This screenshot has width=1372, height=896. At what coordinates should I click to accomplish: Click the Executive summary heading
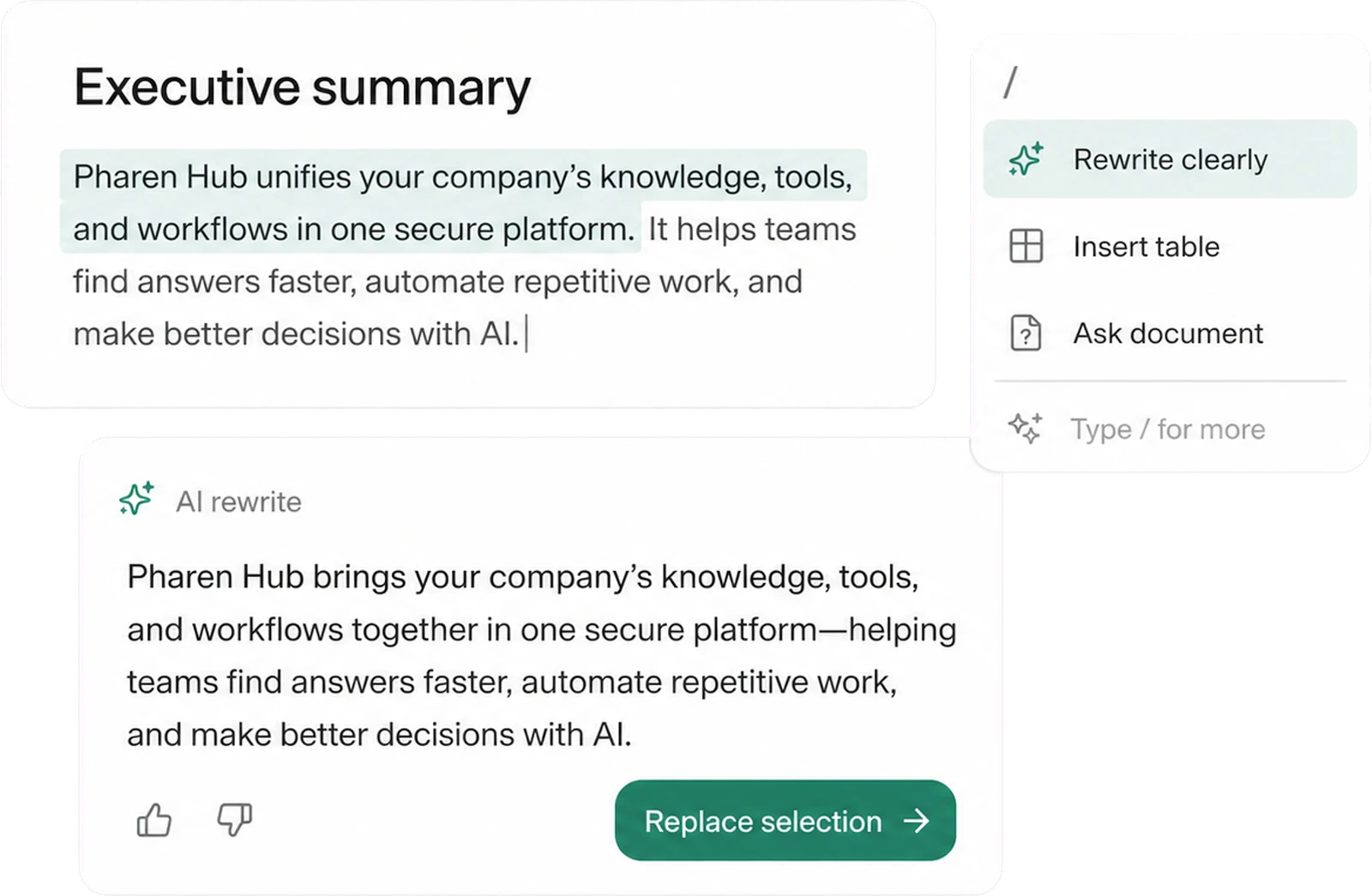pos(302,87)
